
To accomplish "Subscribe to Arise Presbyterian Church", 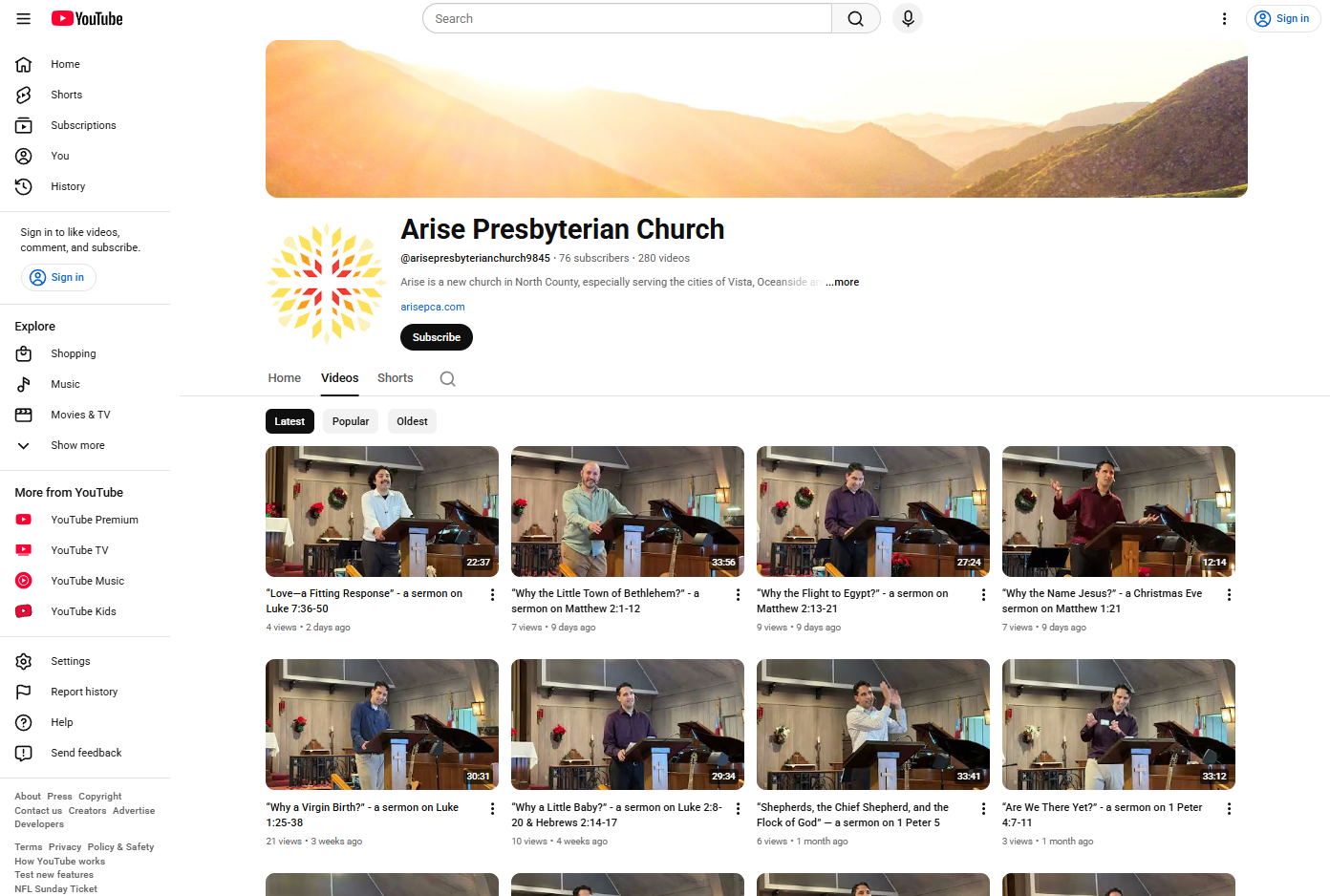I will 437,337.
